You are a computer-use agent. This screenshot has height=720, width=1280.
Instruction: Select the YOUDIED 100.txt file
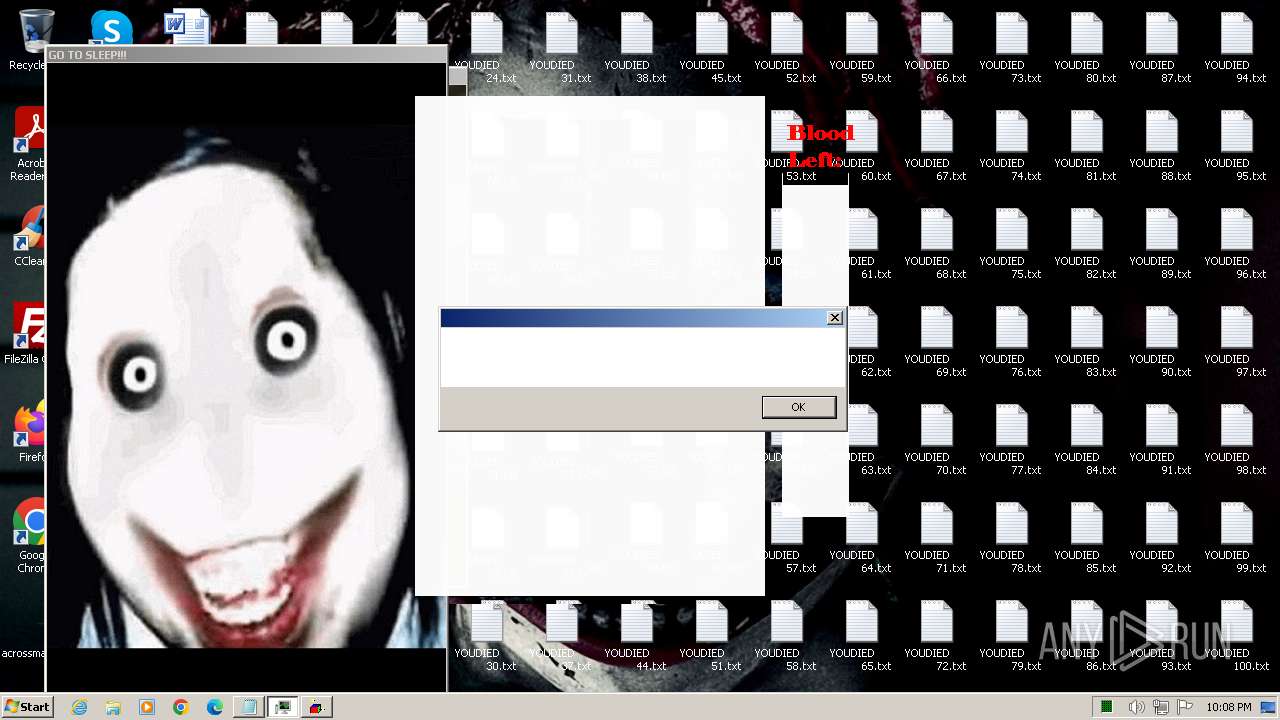pyautogui.click(x=1236, y=636)
